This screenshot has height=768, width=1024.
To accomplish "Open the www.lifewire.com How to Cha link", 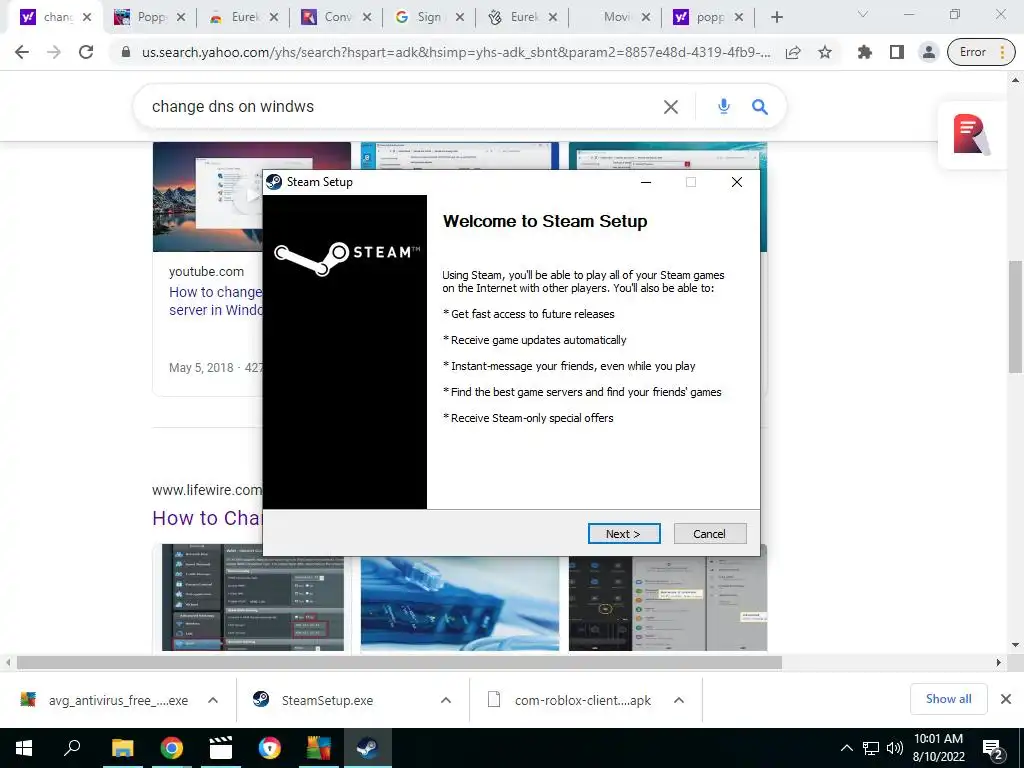I will [x=207, y=518].
